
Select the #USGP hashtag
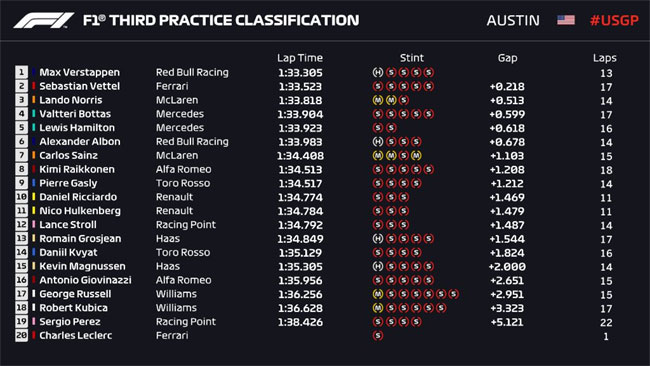tap(614, 20)
